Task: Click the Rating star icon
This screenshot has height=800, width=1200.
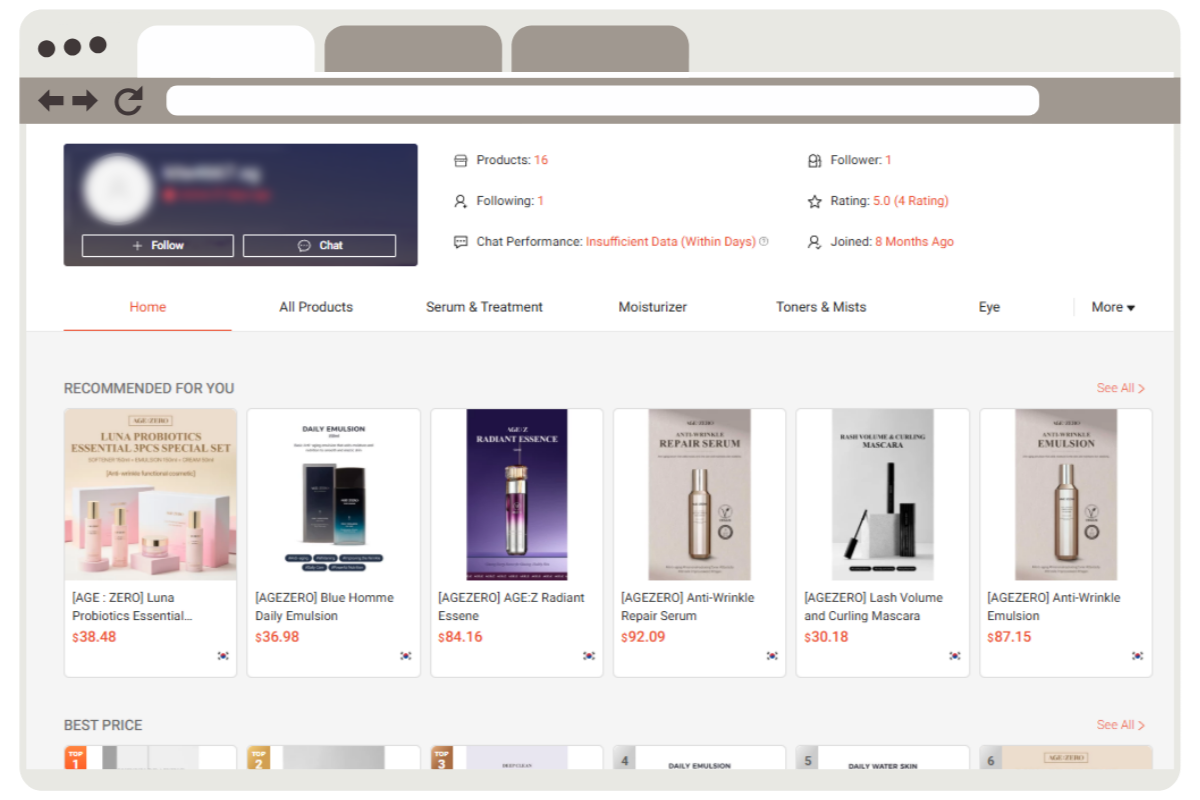Action: pos(814,201)
